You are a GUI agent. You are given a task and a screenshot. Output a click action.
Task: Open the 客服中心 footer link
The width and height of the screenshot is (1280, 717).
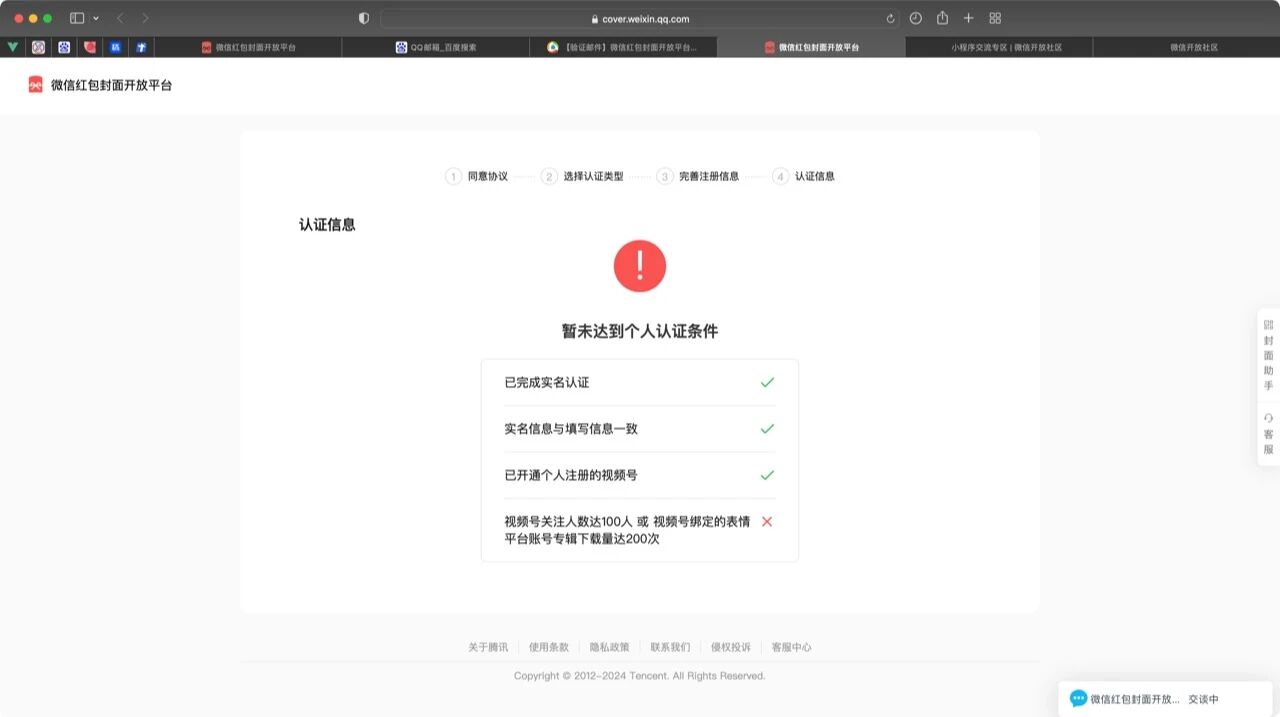pos(792,648)
